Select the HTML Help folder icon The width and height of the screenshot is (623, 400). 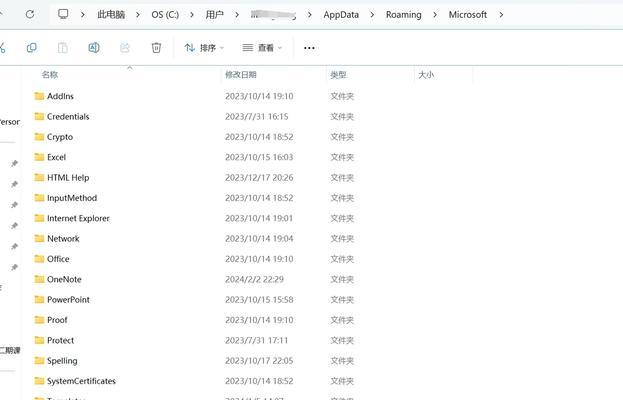[39, 177]
